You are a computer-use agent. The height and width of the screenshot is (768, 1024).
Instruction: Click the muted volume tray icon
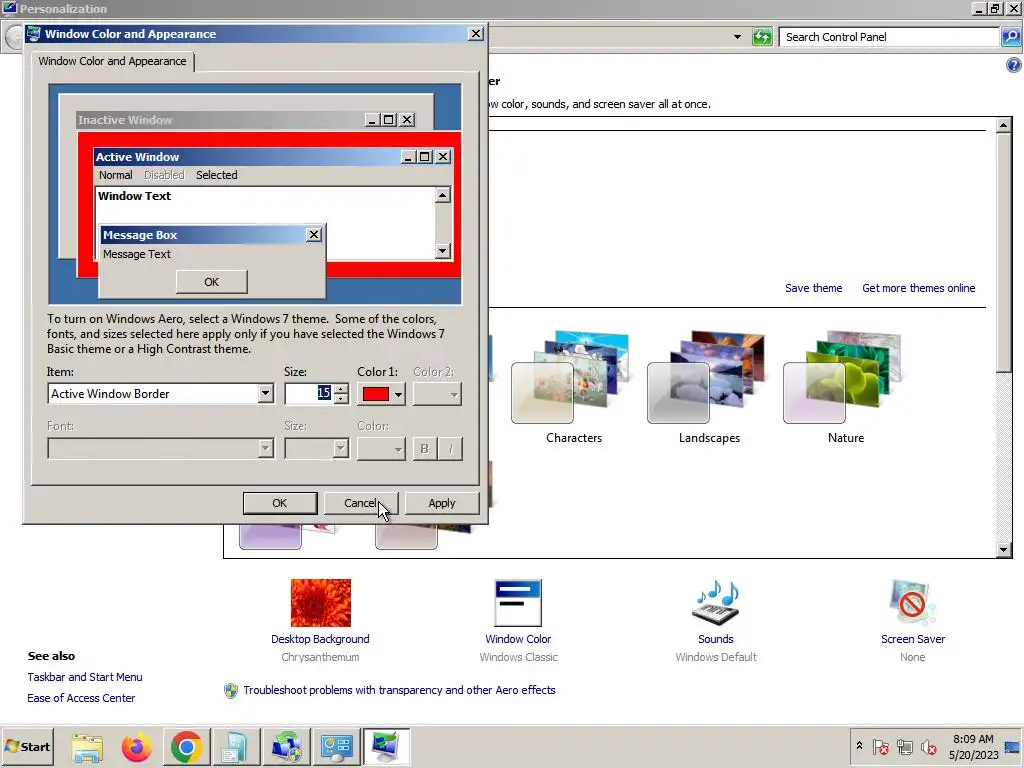click(x=928, y=746)
